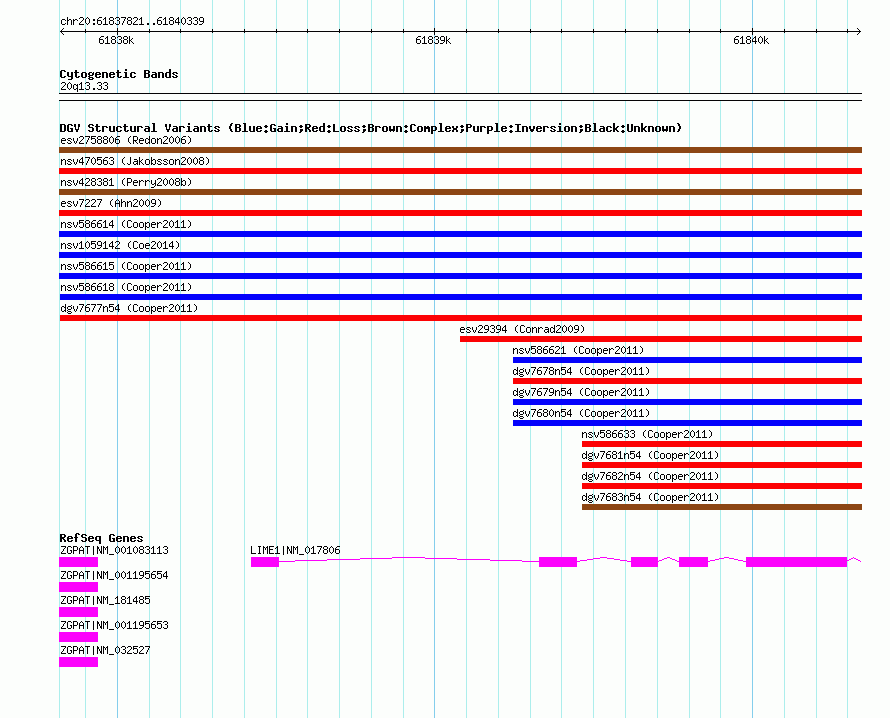The width and height of the screenshot is (890, 718).
Task: Click the esv7227 (Ahn2009) label
Action: tap(111, 203)
